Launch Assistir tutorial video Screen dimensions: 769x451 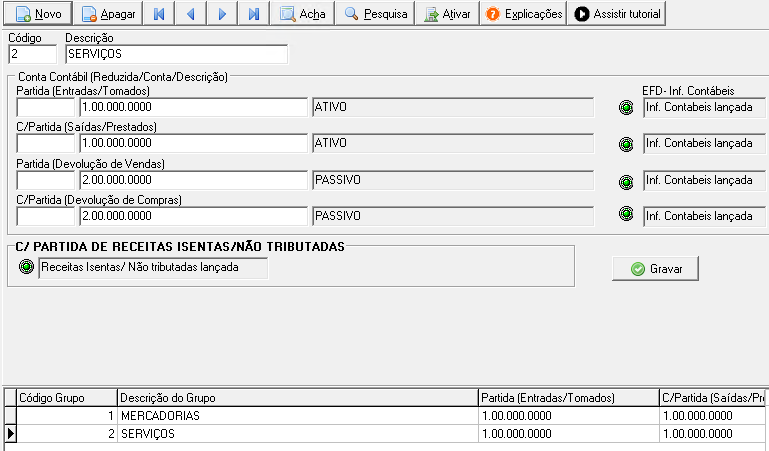tap(617, 14)
